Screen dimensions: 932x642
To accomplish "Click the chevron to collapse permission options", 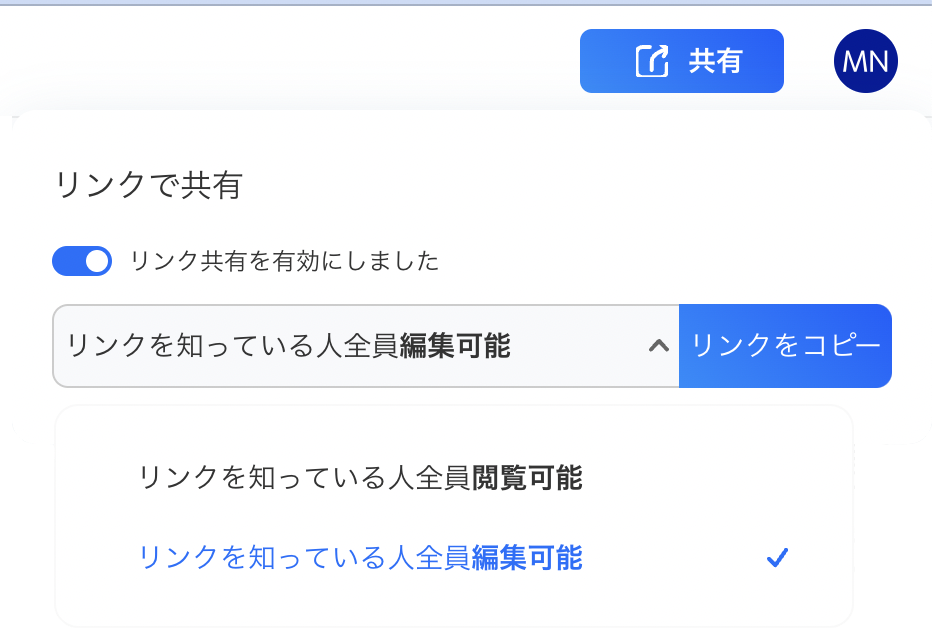I will (x=657, y=346).
